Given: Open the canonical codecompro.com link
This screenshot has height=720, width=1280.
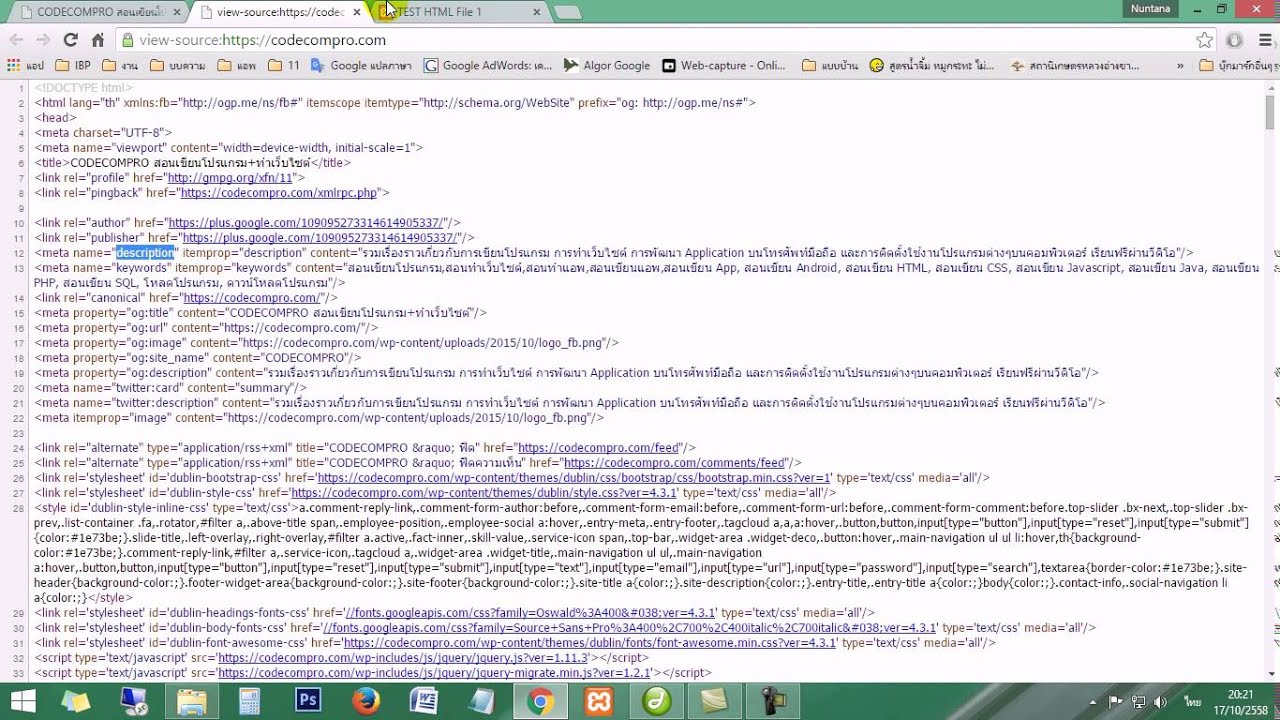Looking at the screenshot, I should coord(252,298).
